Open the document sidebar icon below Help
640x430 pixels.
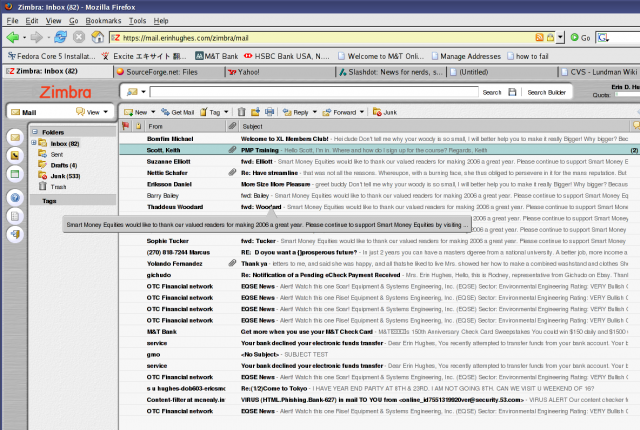pos(15,216)
